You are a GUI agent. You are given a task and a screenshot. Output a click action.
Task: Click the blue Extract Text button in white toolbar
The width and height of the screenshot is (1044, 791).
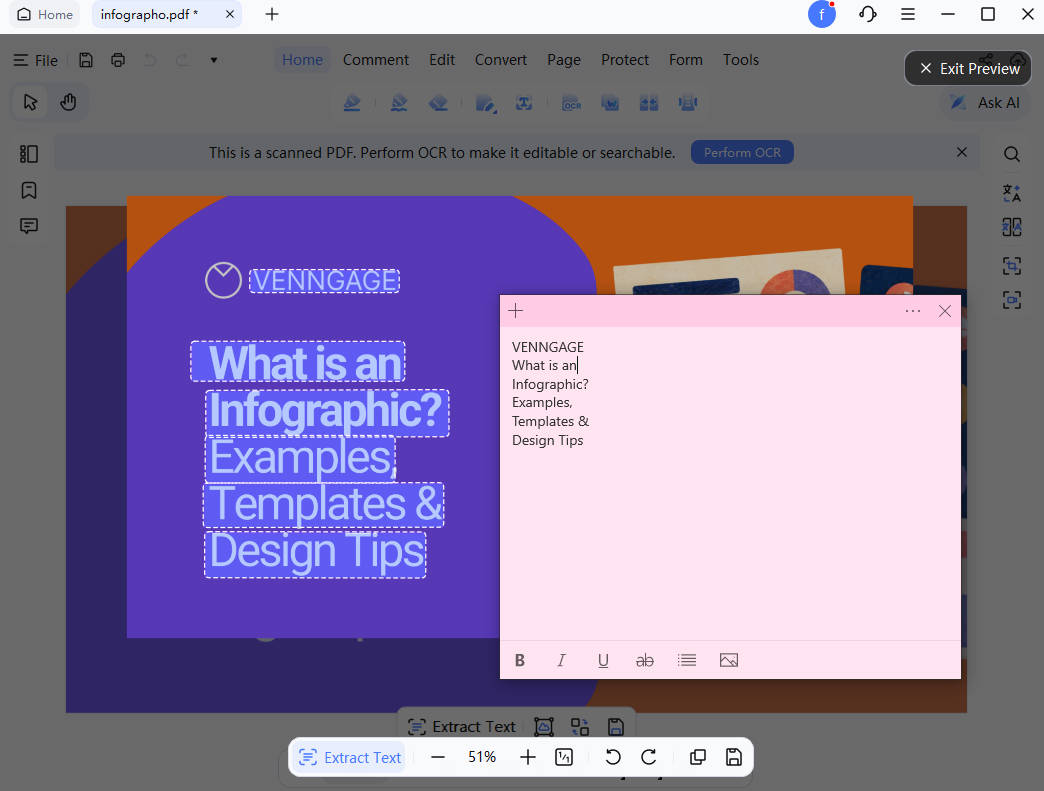pyautogui.click(x=350, y=757)
